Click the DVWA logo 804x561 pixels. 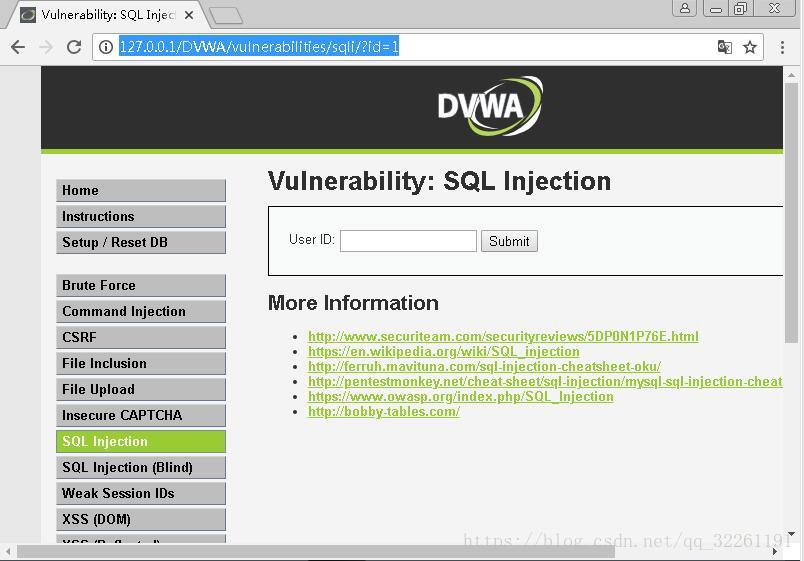pyautogui.click(x=490, y=106)
